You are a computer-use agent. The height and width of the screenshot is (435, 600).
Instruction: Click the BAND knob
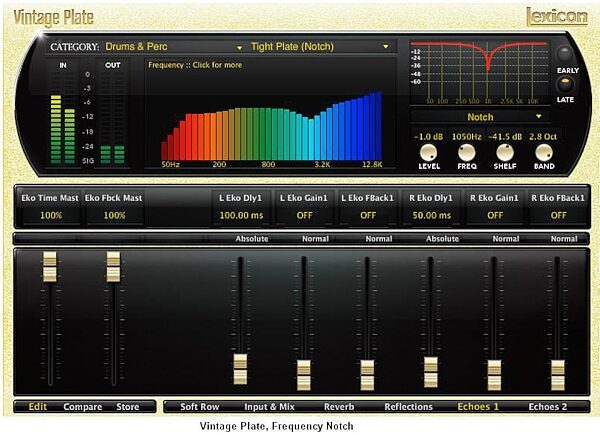[543, 153]
